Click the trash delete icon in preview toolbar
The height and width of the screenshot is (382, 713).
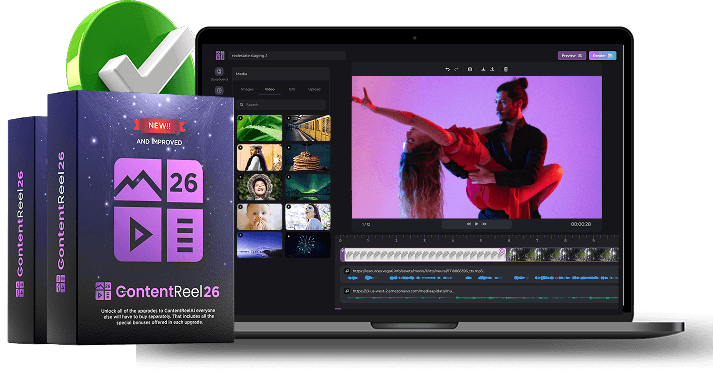point(506,69)
